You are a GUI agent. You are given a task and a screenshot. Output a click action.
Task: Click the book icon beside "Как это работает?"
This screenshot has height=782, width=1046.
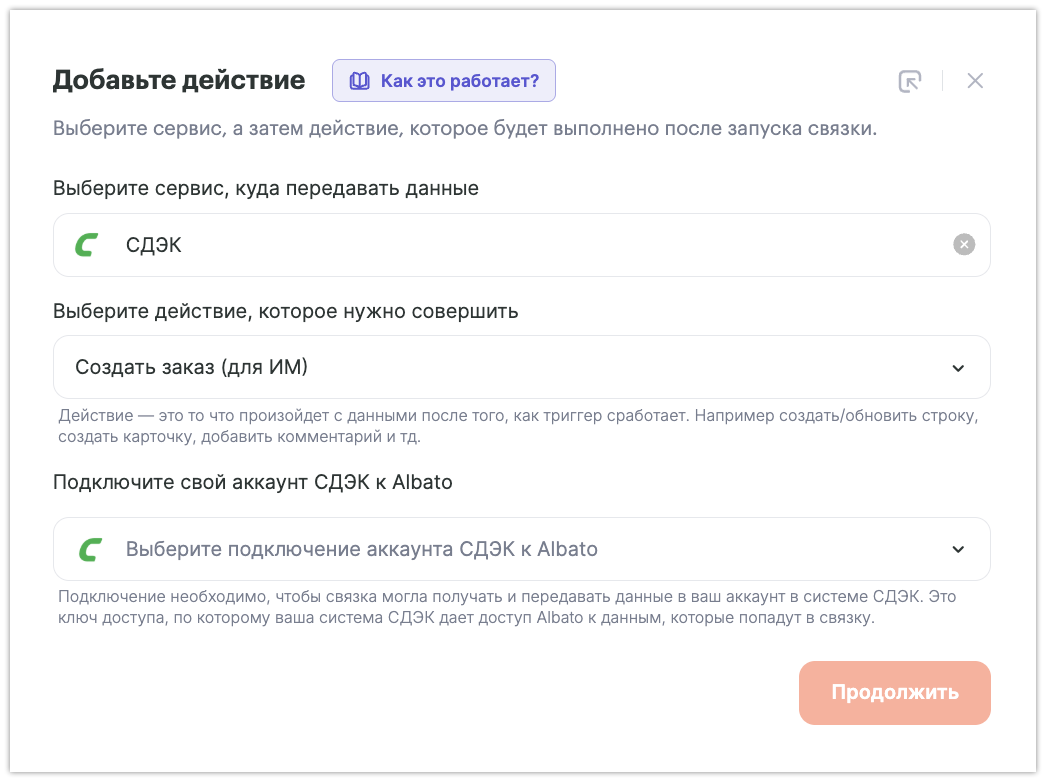(359, 81)
